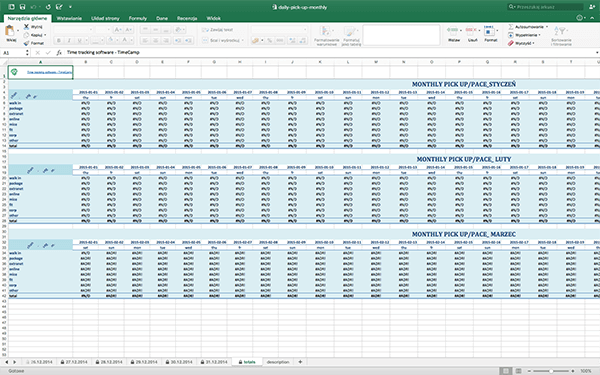
Task: Click the increase font size icon
Action: tap(118, 29)
